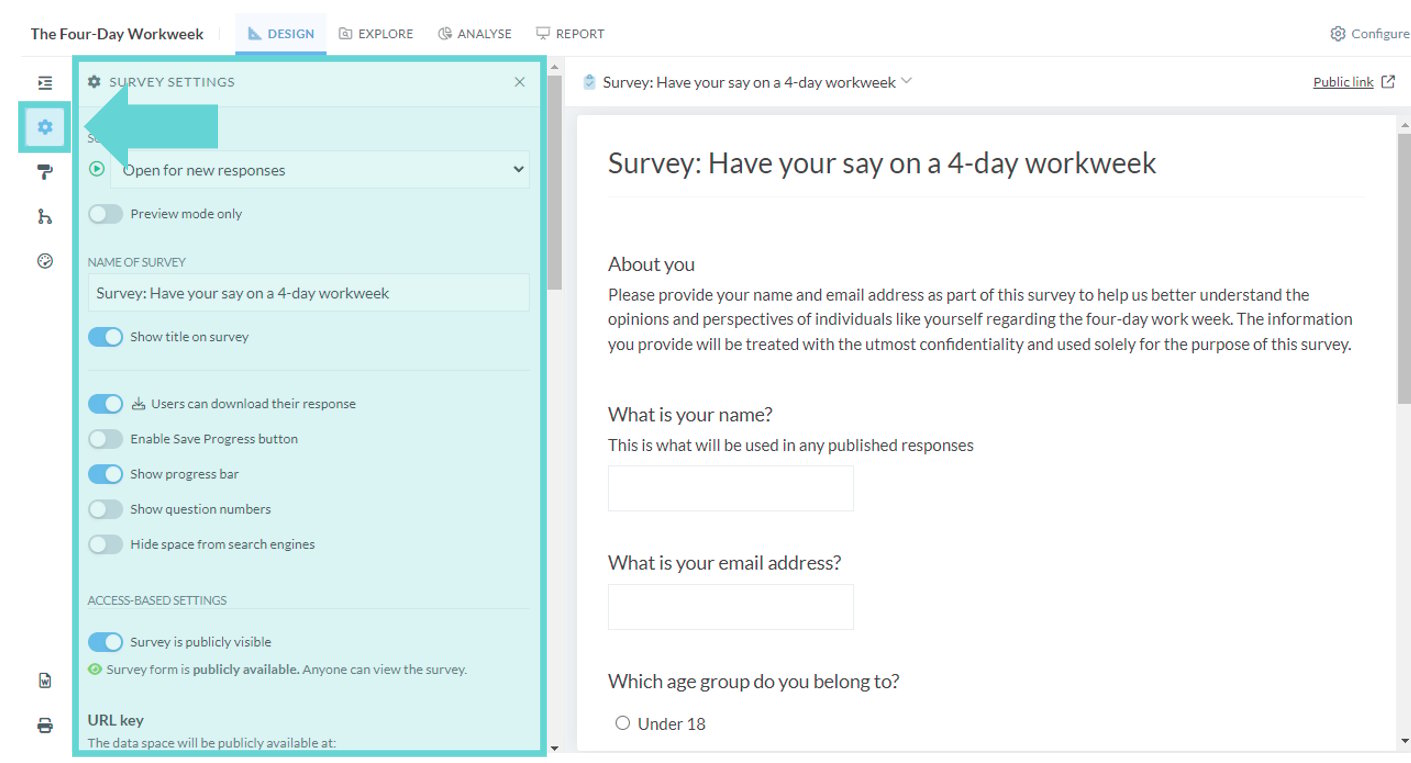Toggle Preview mode only switch
Image resolution: width=1411 pixels, height=763 pixels.
click(x=105, y=214)
